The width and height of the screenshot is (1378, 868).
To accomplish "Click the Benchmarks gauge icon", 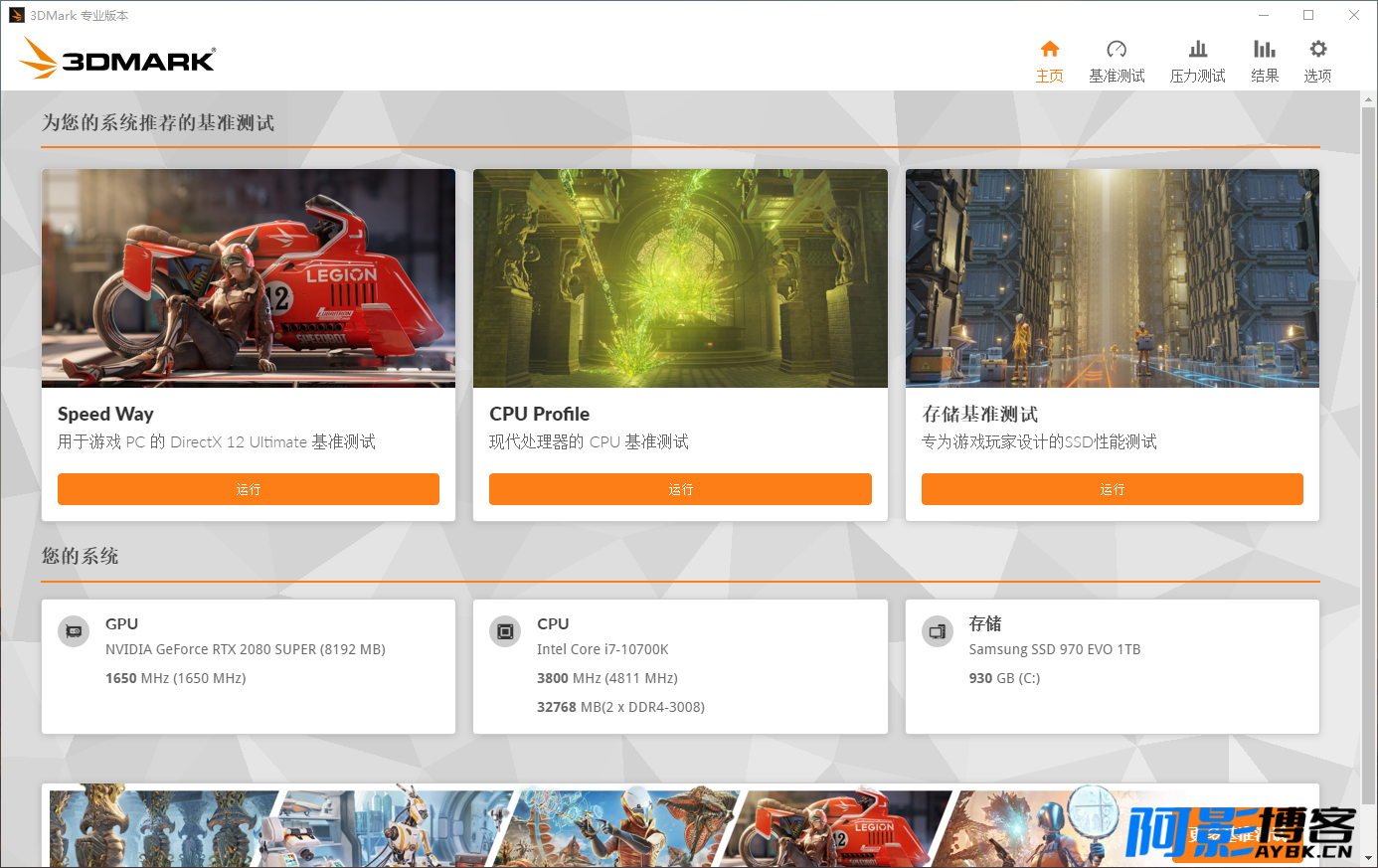I will tap(1117, 49).
